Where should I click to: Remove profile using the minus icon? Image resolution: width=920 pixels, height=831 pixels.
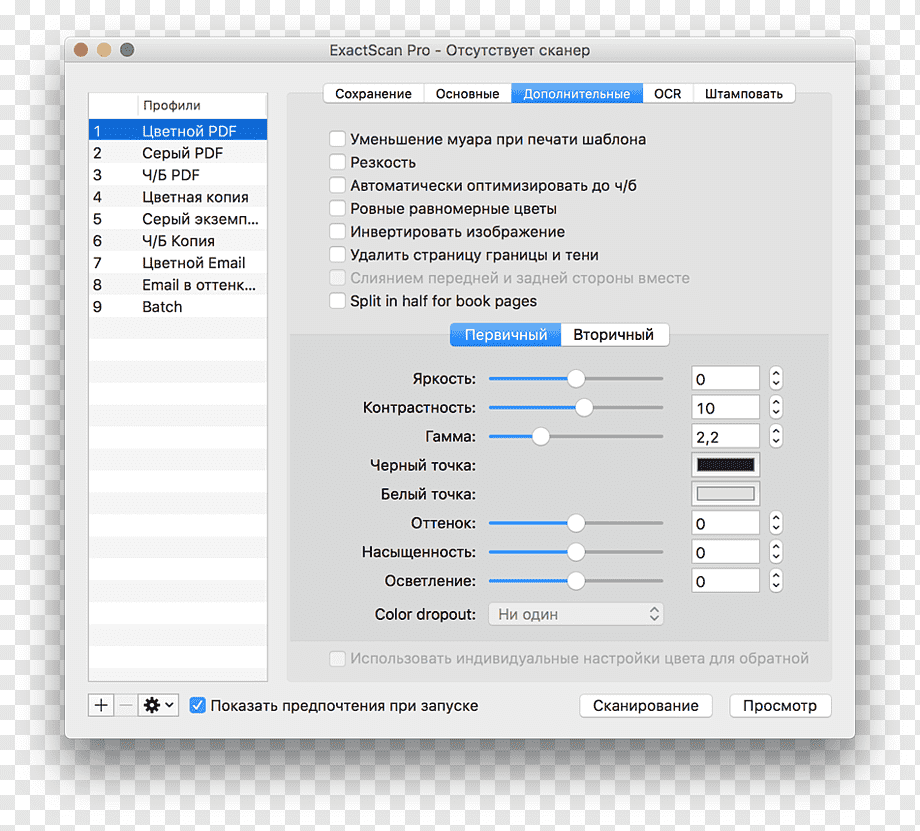pos(126,705)
